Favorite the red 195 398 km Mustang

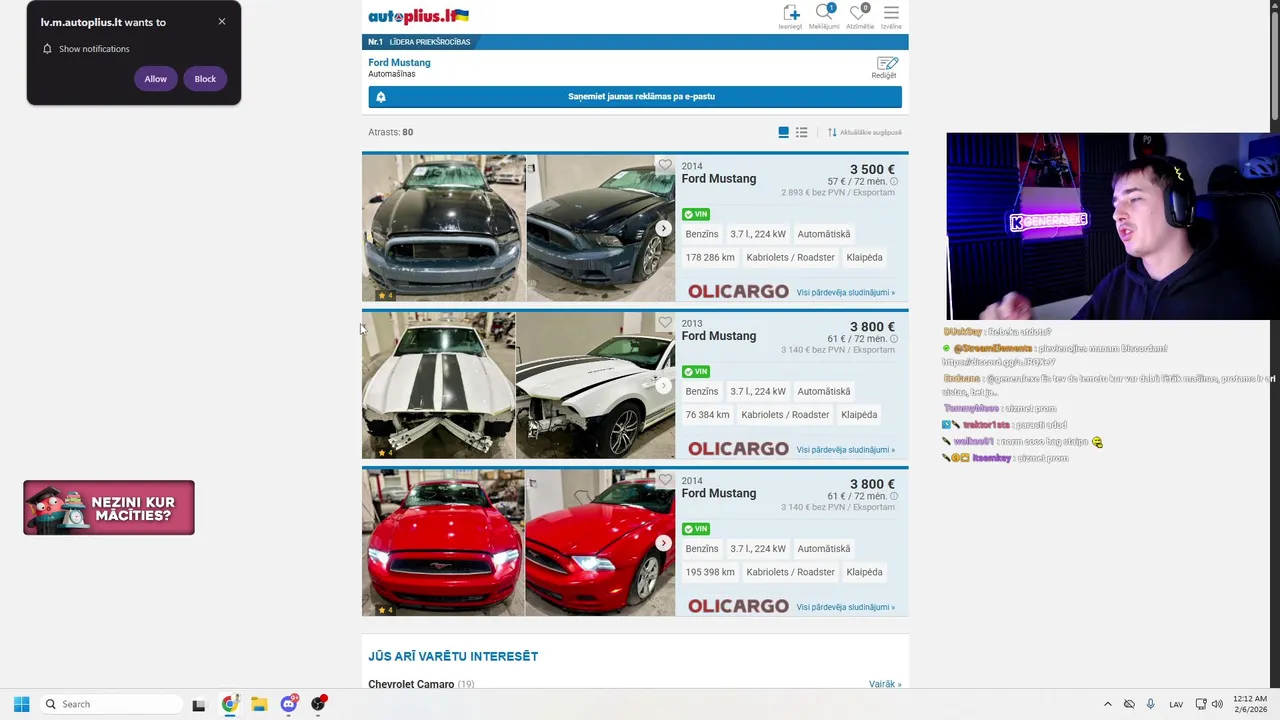point(665,480)
